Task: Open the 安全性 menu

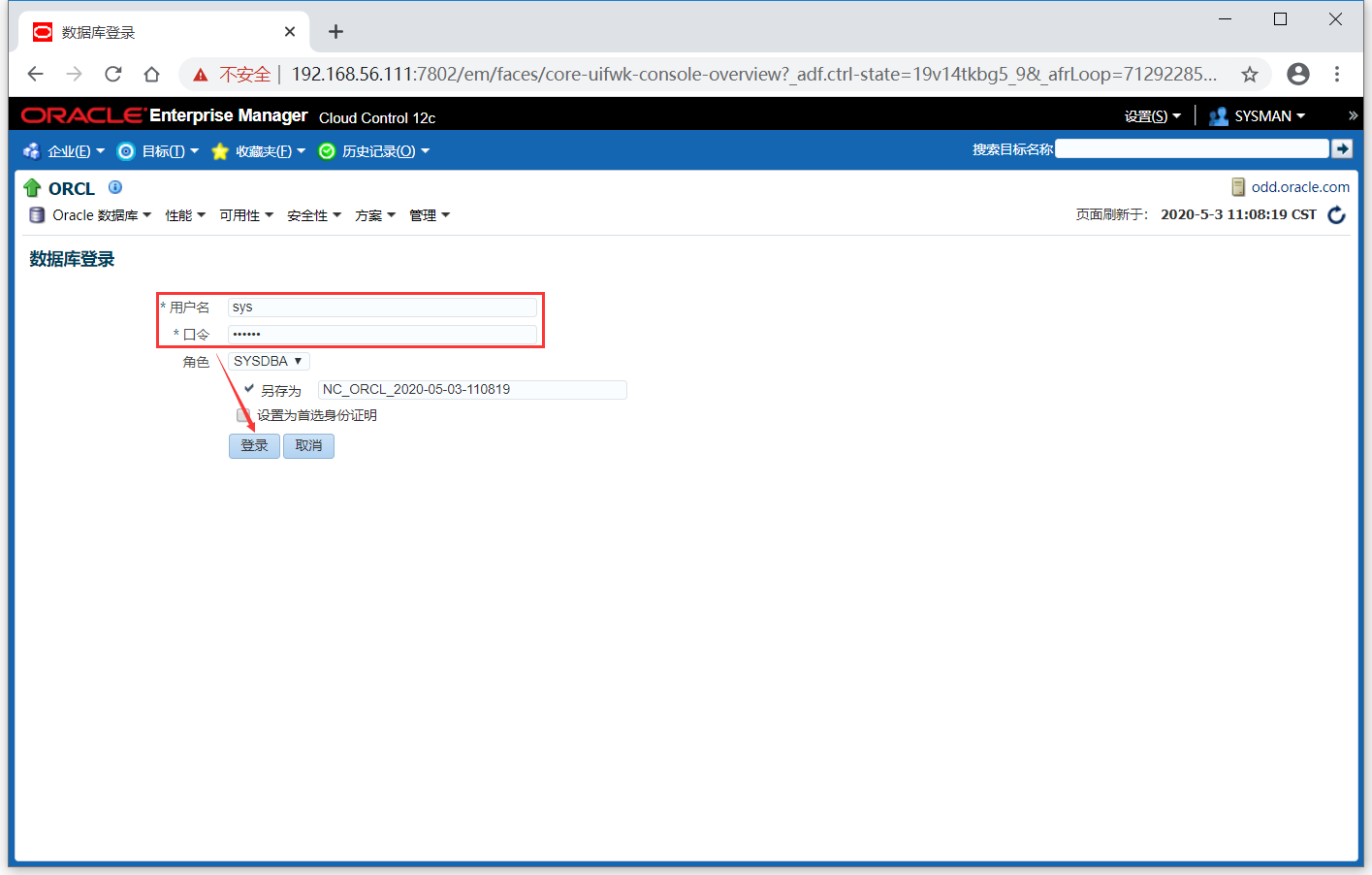Action: coord(314,215)
